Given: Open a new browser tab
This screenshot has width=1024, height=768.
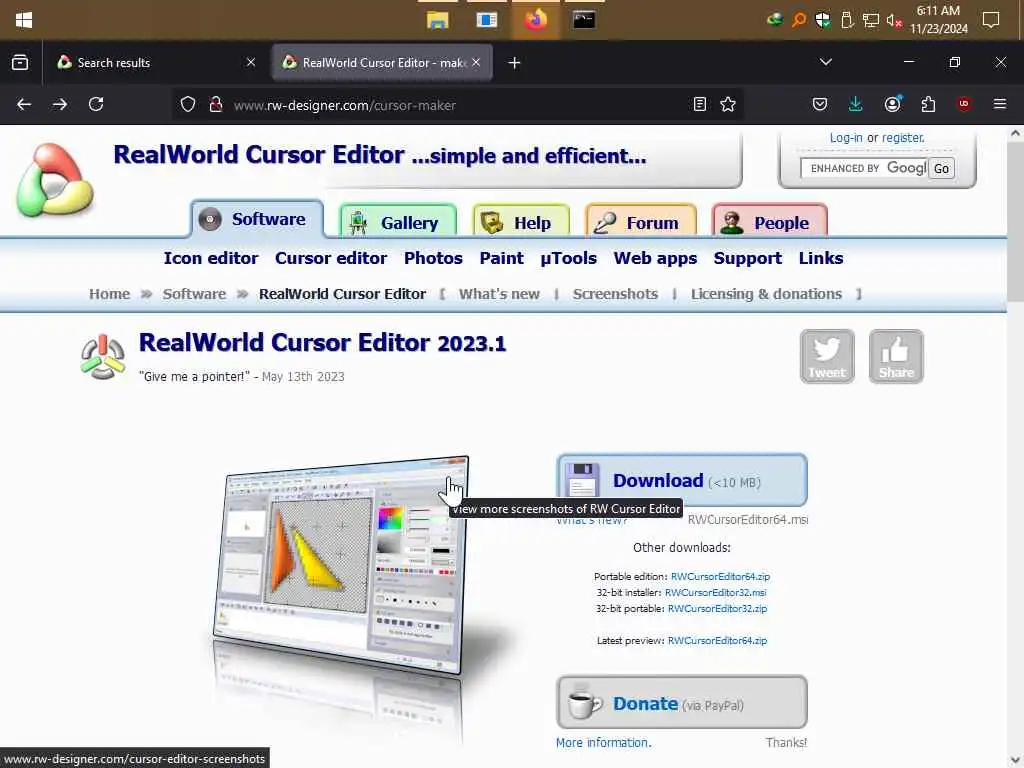Looking at the screenshot, I should click(514, 63).
